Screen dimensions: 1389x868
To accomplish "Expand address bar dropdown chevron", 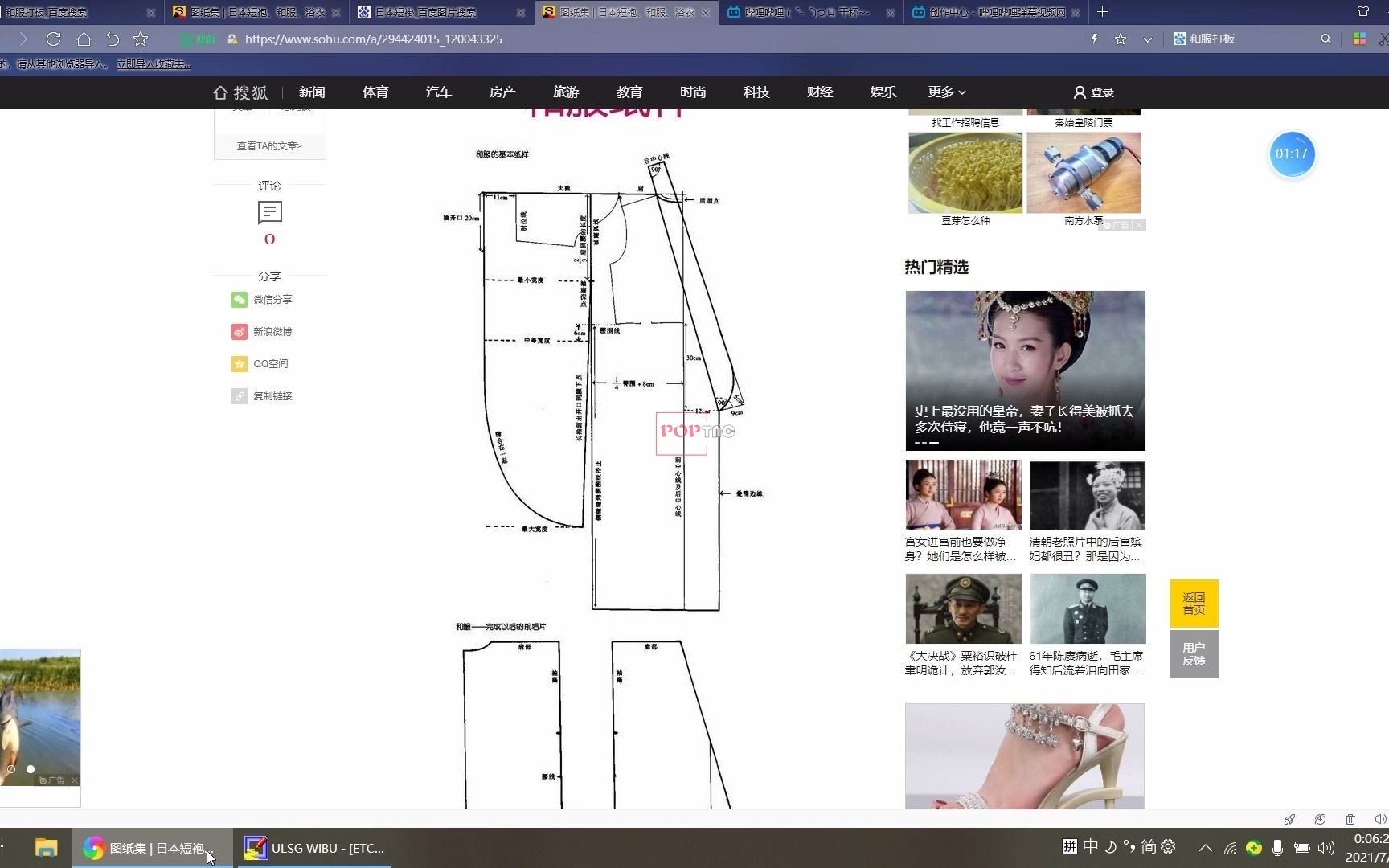I will (1147, 39).
